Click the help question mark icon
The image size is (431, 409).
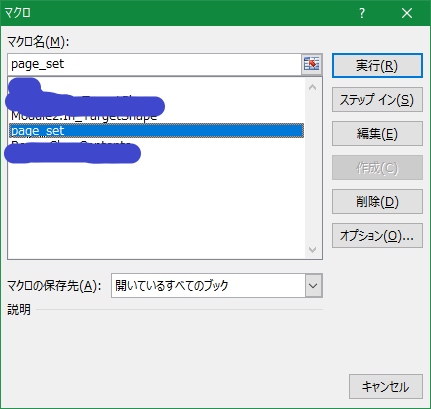pos(362,13)
